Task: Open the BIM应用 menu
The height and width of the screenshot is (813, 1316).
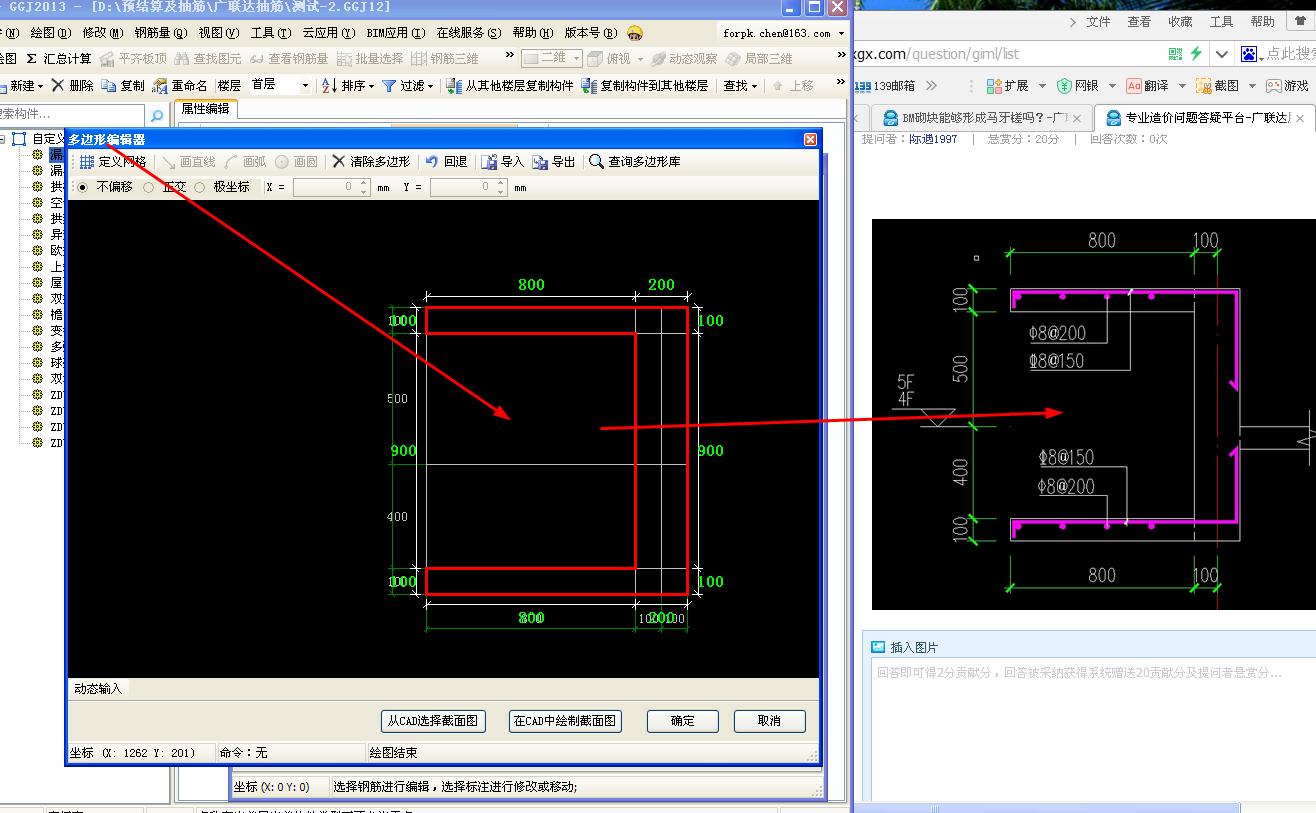Action: pos(396,33)
